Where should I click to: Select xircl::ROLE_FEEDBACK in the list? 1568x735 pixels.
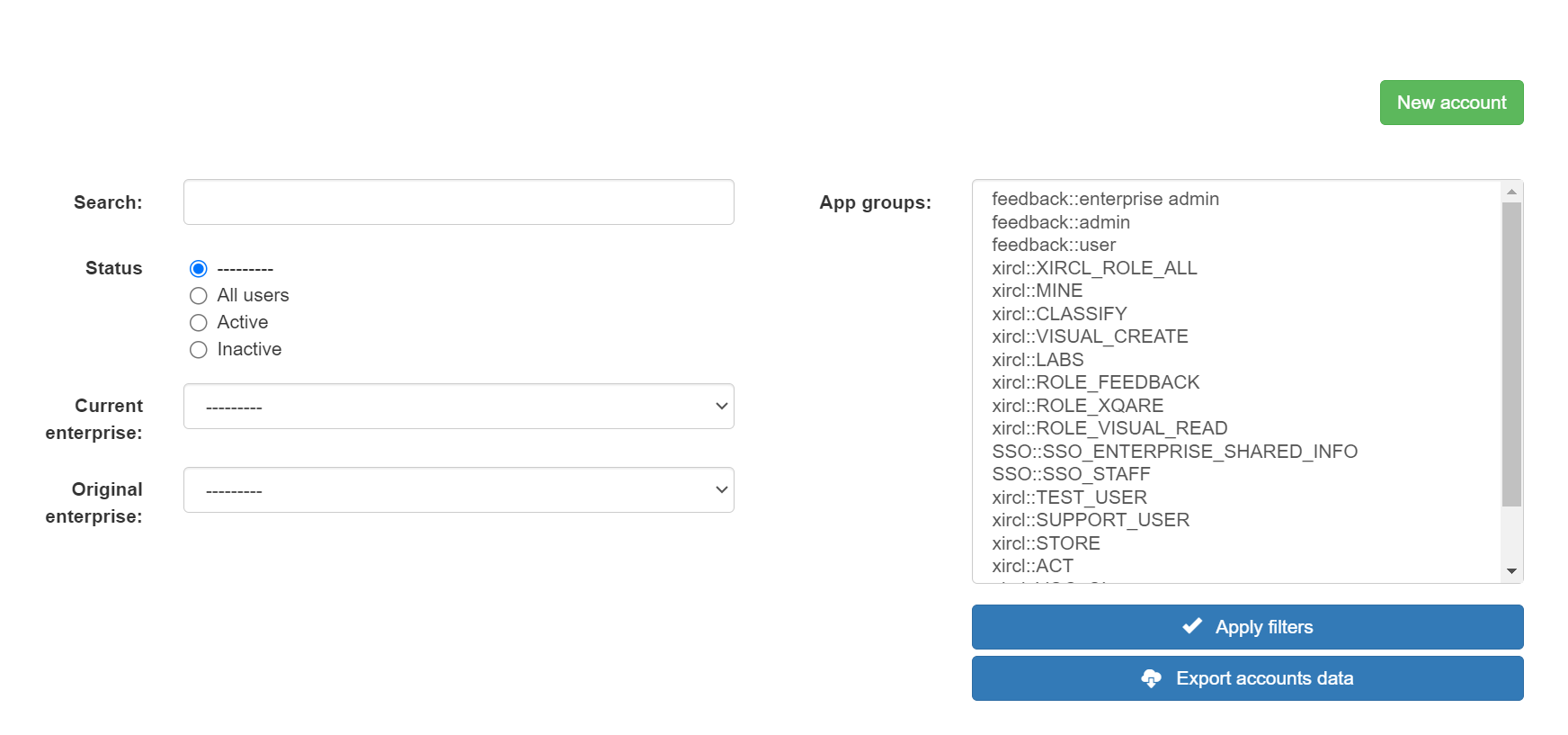(1095, 381)
